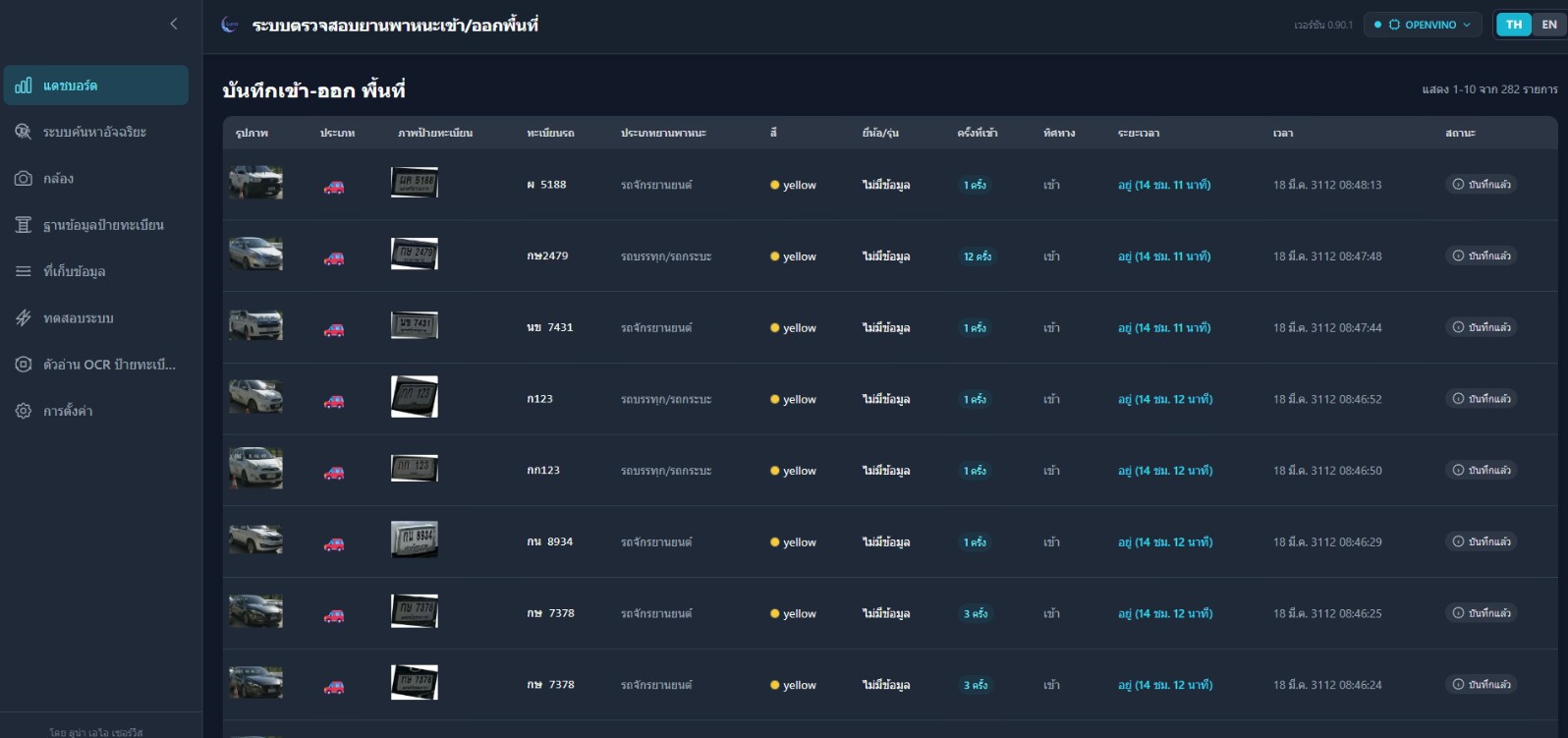This screenshot has width=1568, height=738.
Task: Click the yellow color dot for กน 8934
Action: 775,542
